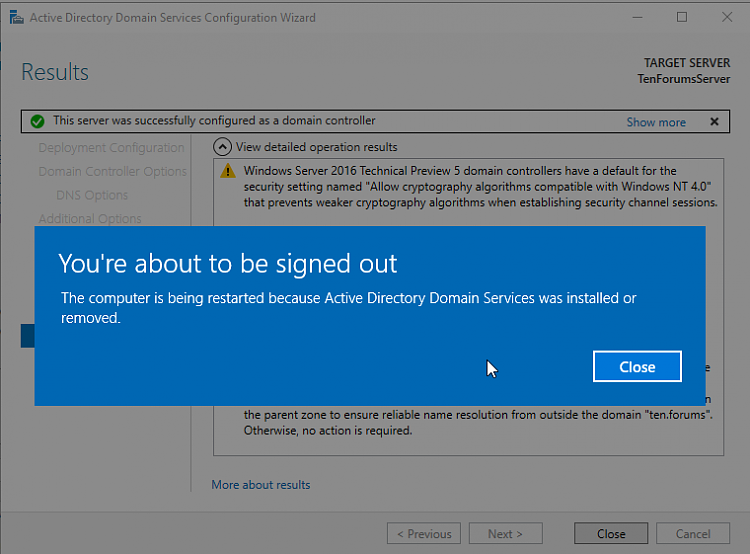The width and height of the screenshot is (750, 554).
Task: Select Domain Controller Options step
Action: click(x=112, y=171)
